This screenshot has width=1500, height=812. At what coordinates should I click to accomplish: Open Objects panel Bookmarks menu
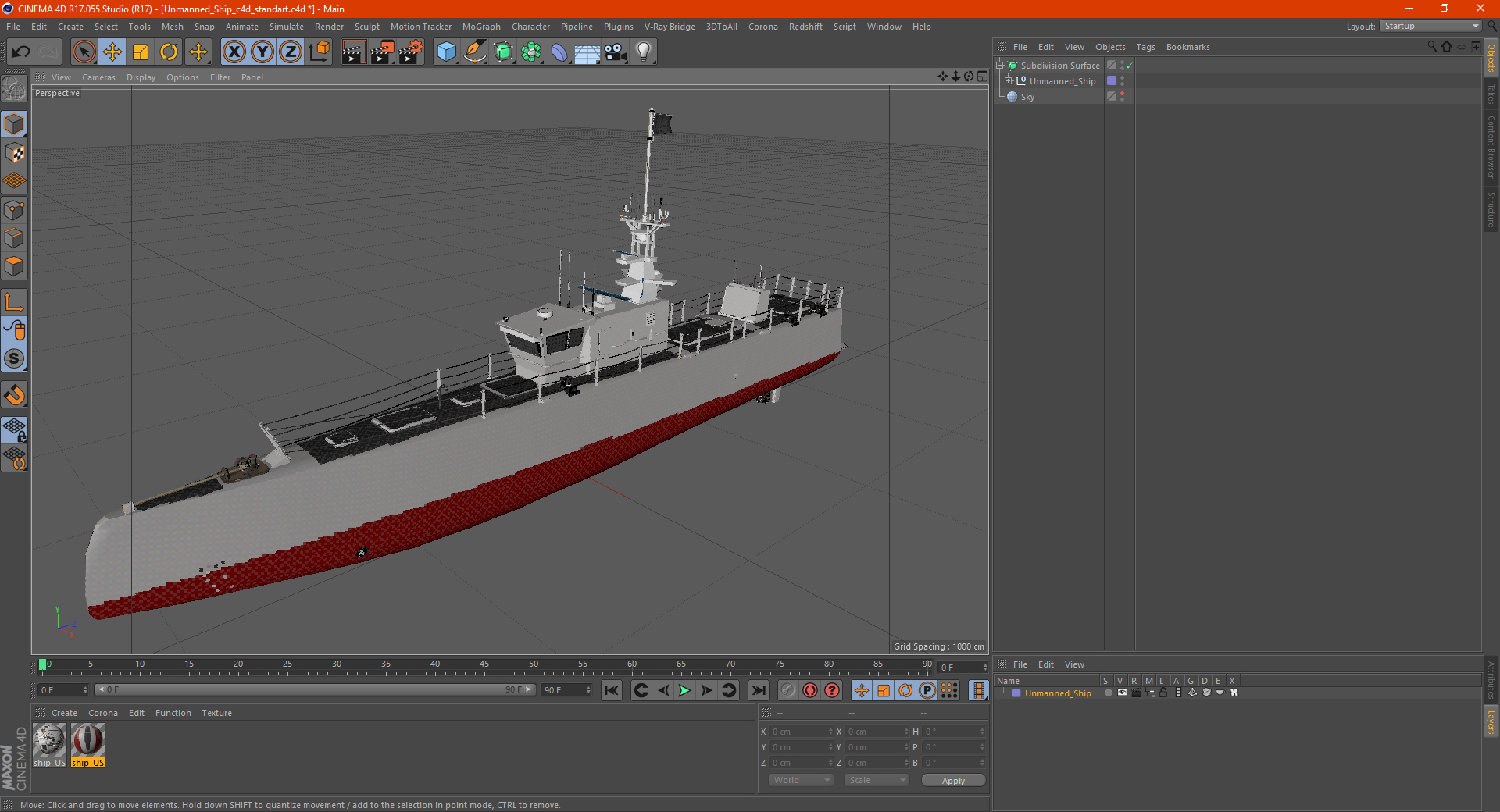point(1187,47)
